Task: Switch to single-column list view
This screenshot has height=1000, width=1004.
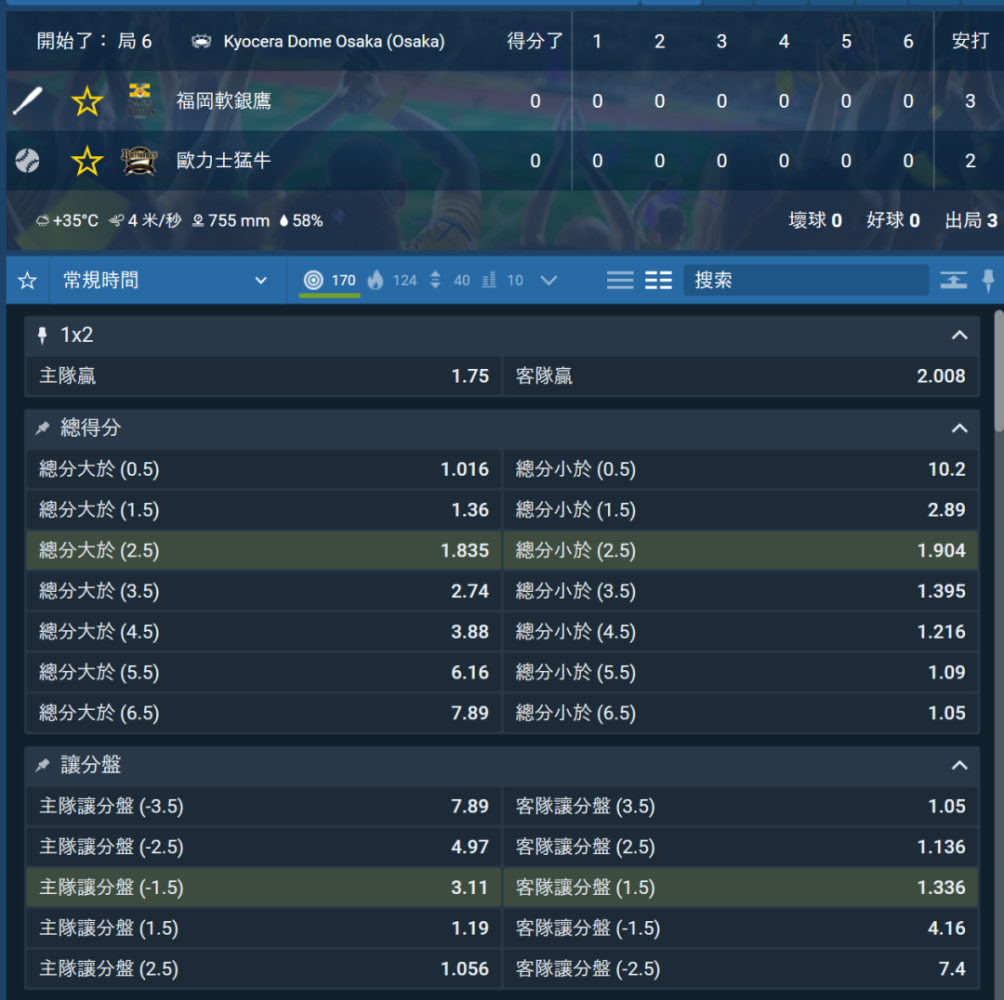Action: pos(620,280)
